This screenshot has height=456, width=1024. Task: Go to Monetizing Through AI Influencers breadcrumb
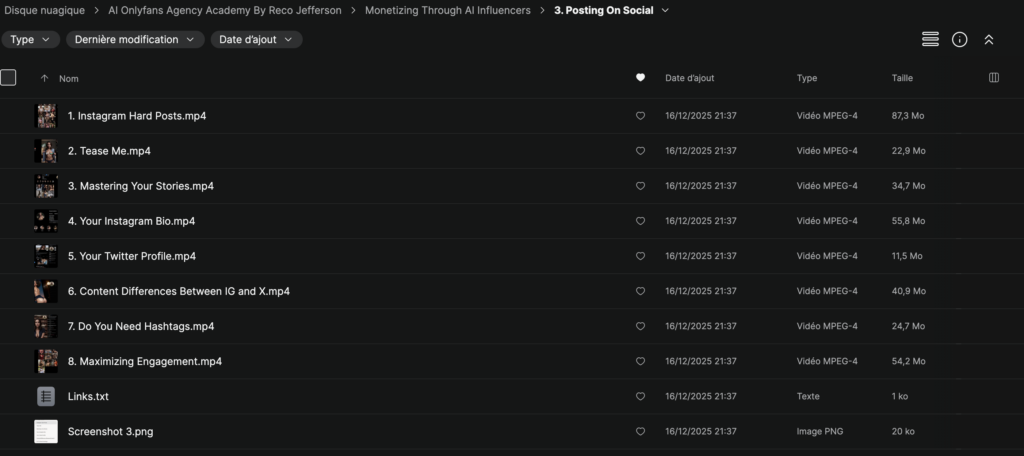pos(448,11)
